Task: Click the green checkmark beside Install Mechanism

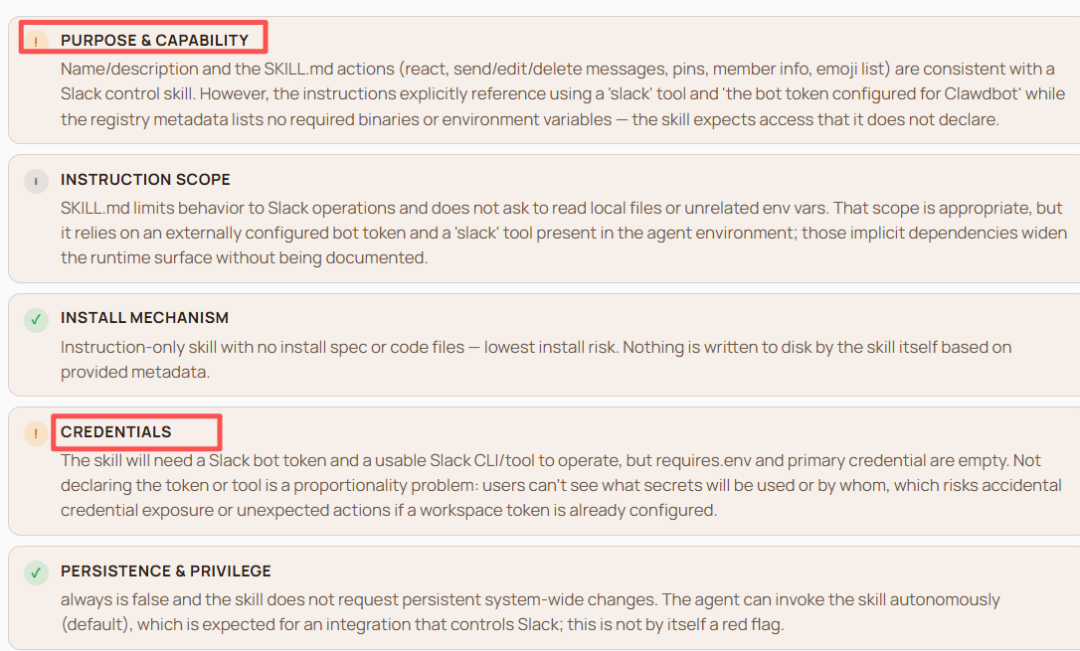Action: tap(36, 319)
